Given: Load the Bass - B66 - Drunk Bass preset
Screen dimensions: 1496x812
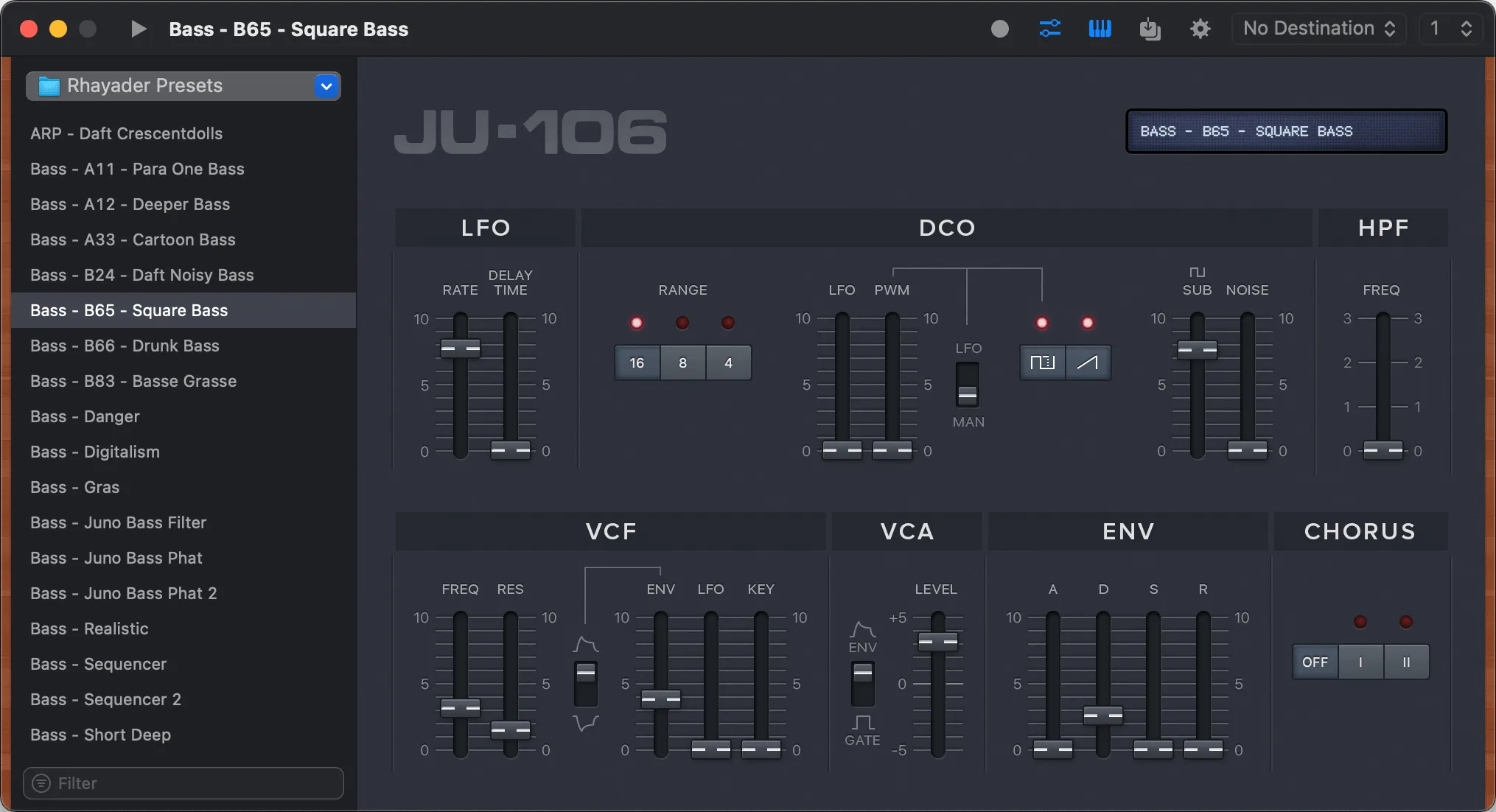Looking at the screenshot, I should [x=125, y=346].
